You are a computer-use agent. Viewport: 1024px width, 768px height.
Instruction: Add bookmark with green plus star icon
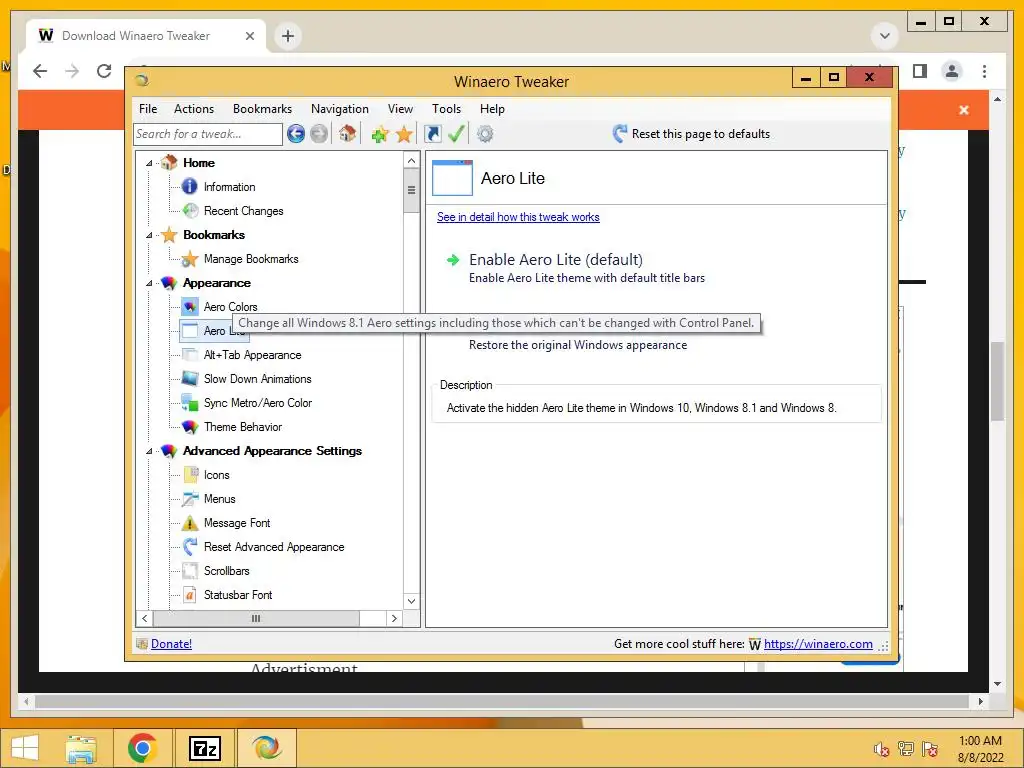[380, 135]
